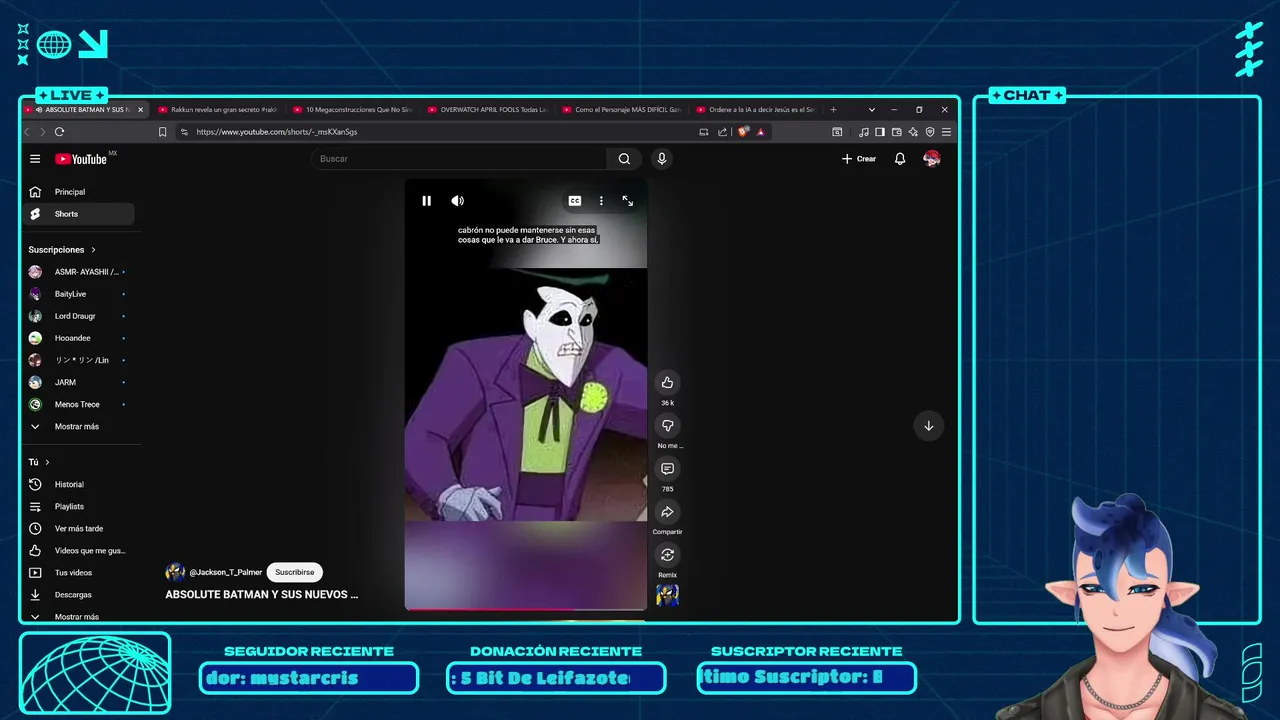This screenshot has height=720, width=1280.
Task: Click the Brave Rewards triangle icon
Action: point(761,131)
